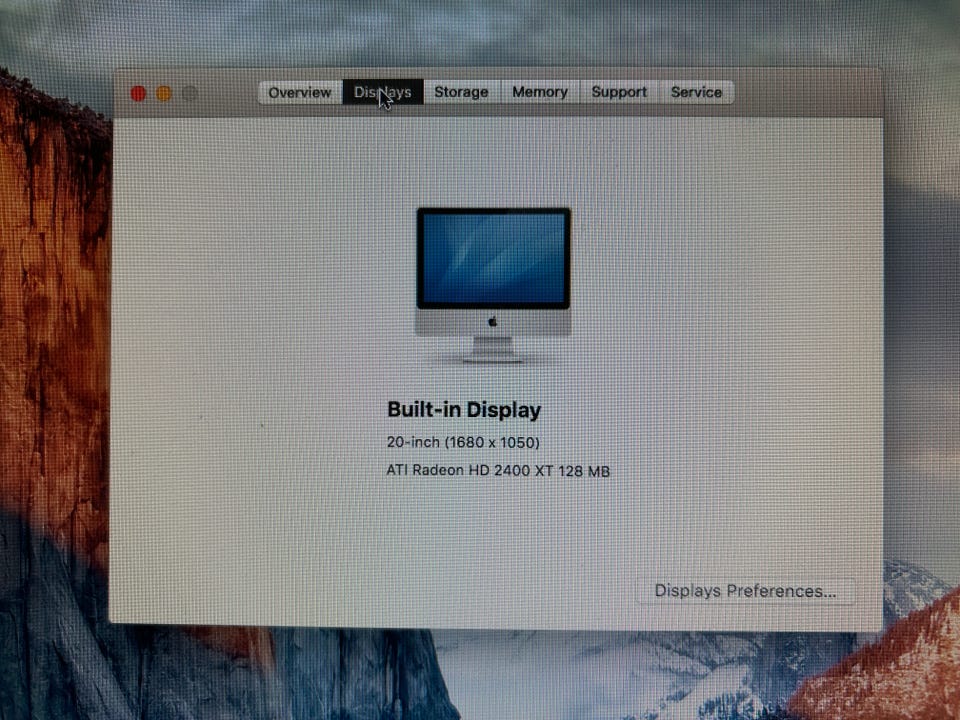
Task: Close the About This Mac window
Action: pos(138,94)
